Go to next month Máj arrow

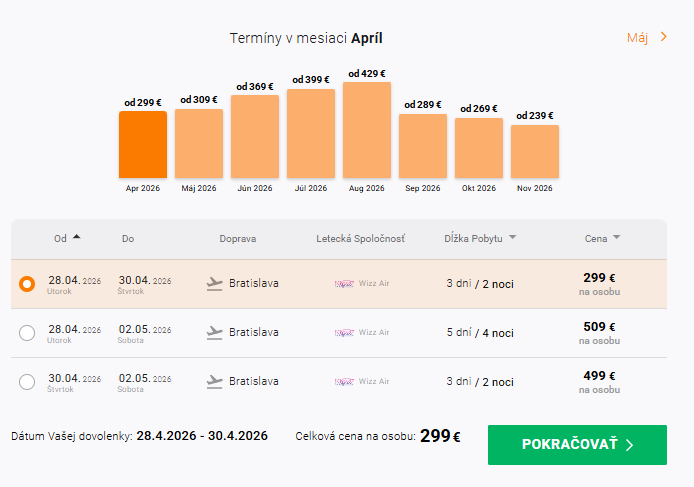click(x=663, y=38)
